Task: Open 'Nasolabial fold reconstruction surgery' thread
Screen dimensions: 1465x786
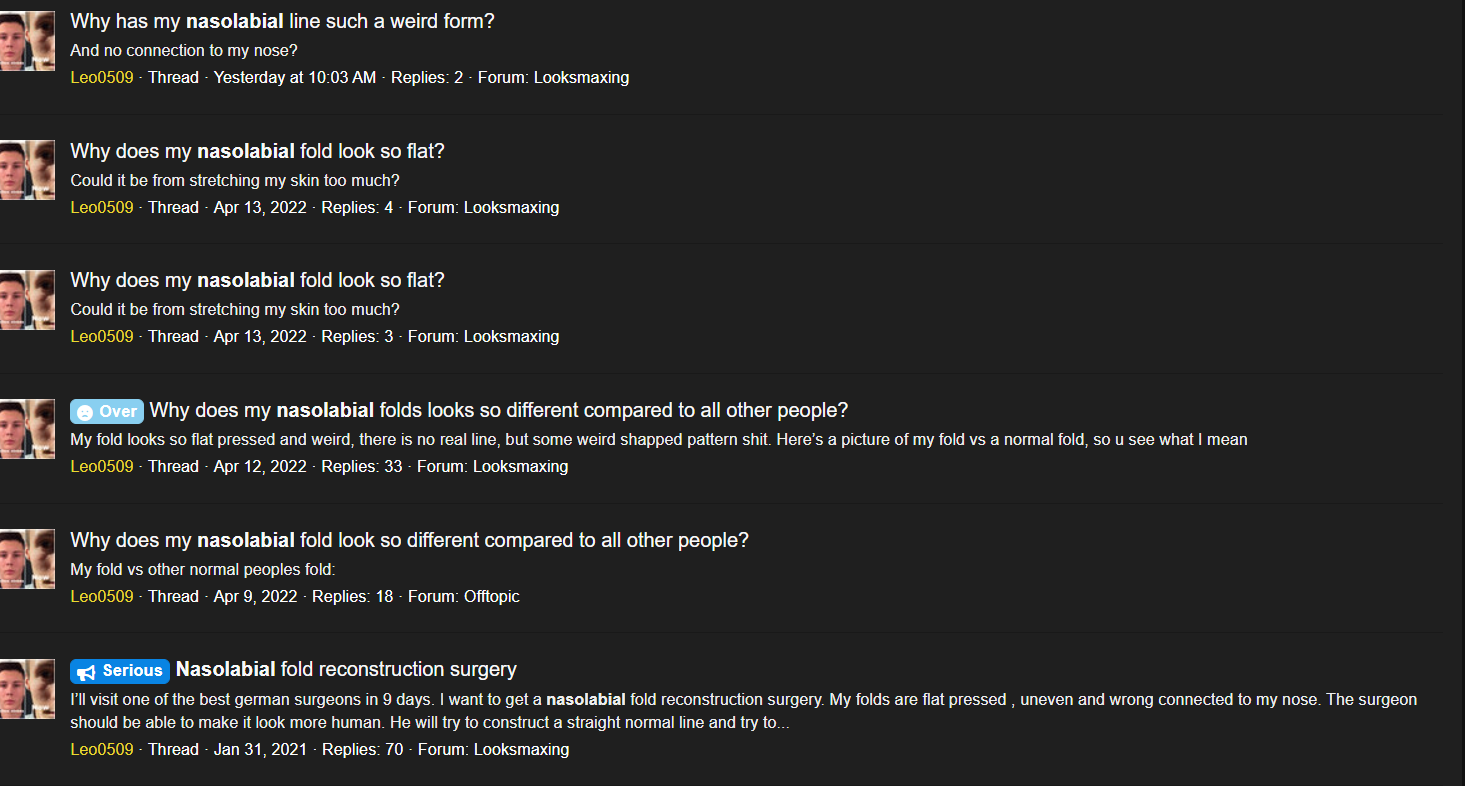Action: pos(346,669)
